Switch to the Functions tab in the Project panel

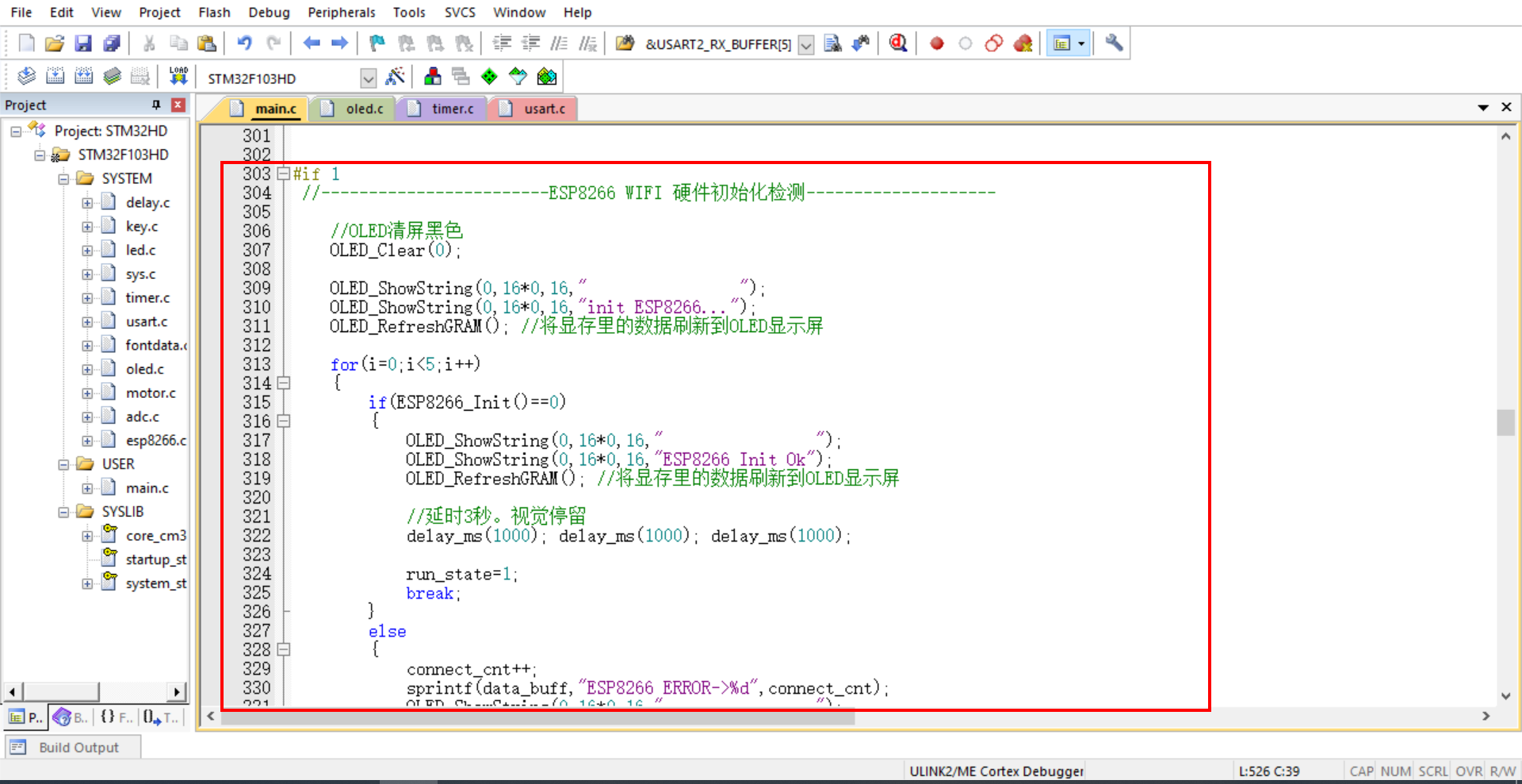(117, 717)
